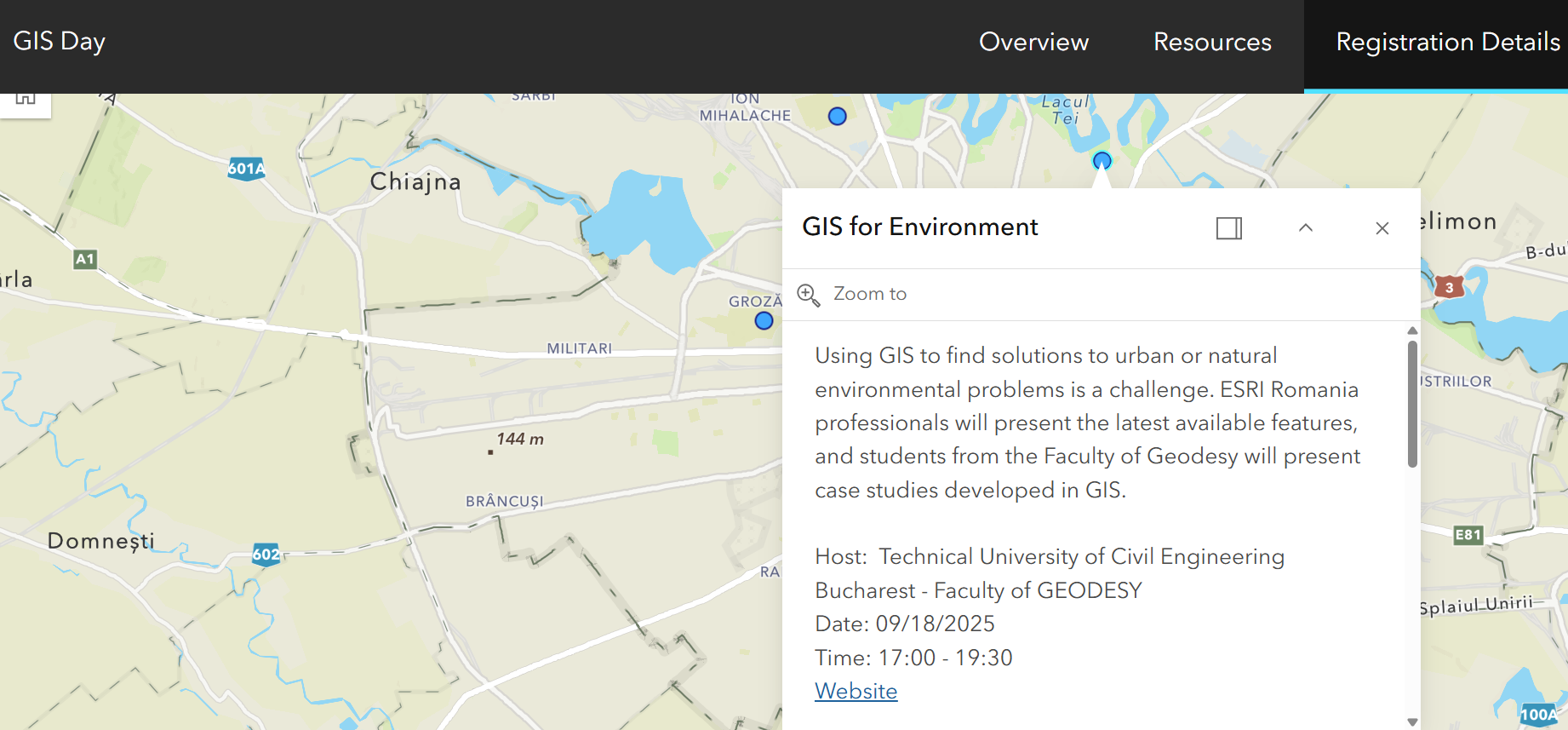Open the Resources tab
The width and height of the screenshot is (1568, 730).
[1211, 42]
